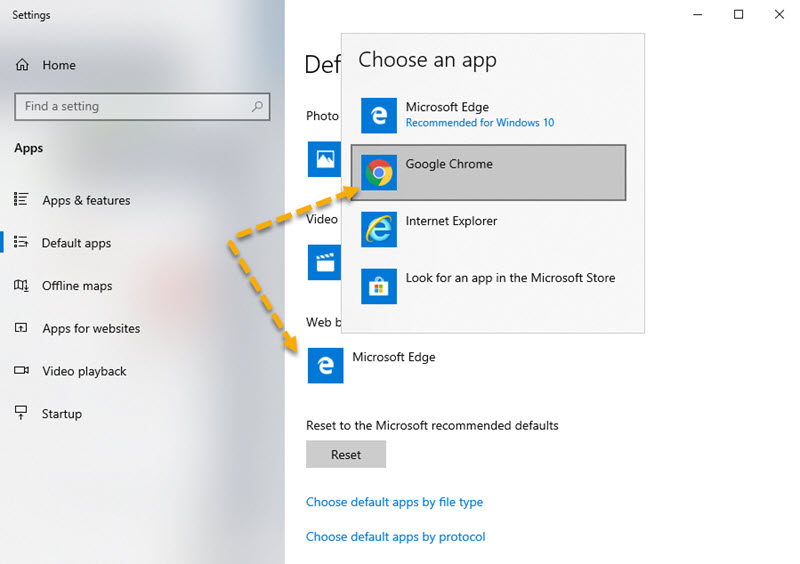
Task: Click Microsoft Edge label under Web browser
Action: pos(394,357)
